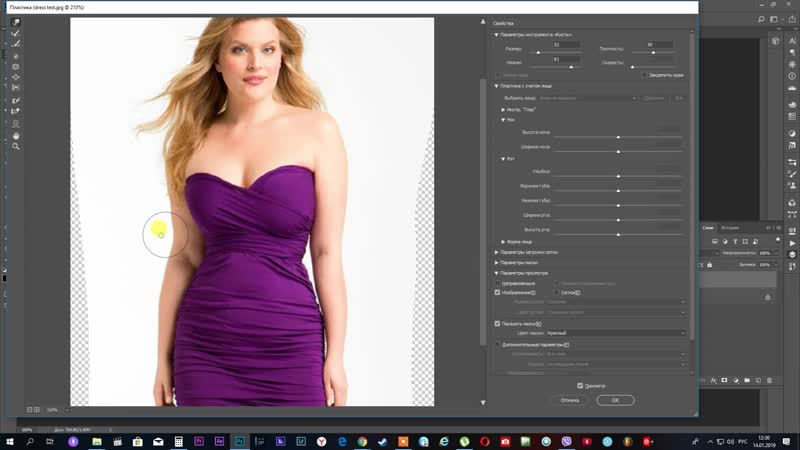This screenshot has width=800, height=450.
Task: Click the Mouth Width slider handle
Action: click(x=618, y=220)
